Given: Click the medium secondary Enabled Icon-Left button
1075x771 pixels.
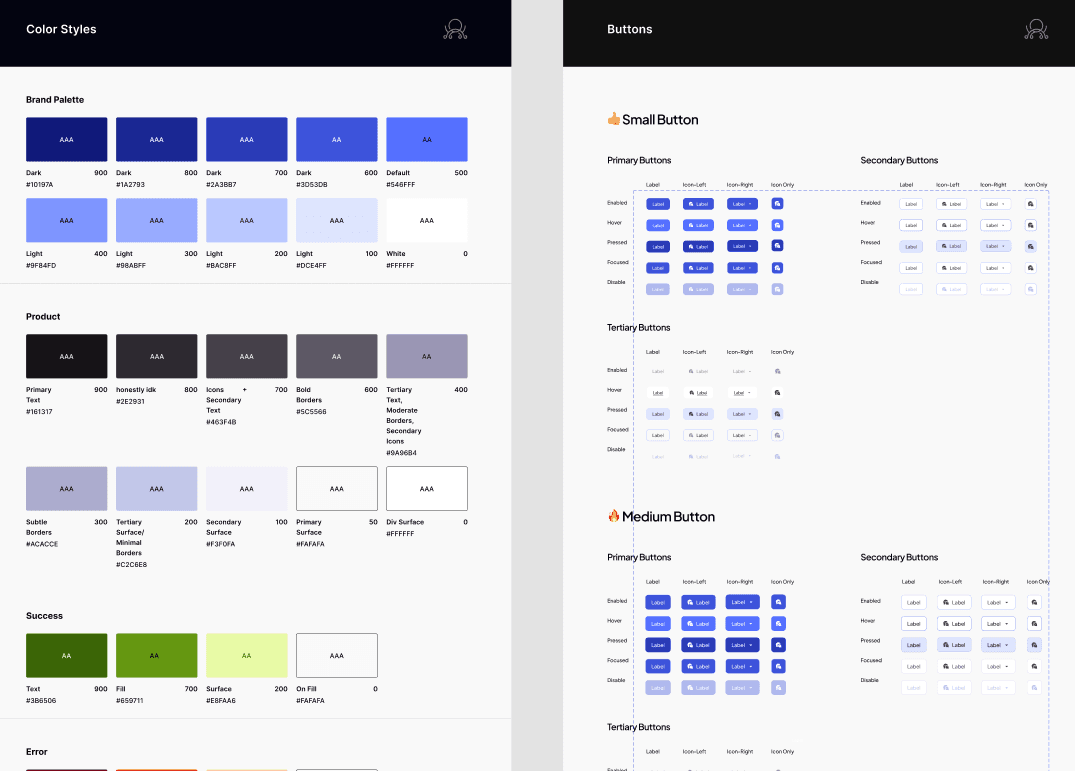Looking at the screenshot, I should (x=954, y=602).
